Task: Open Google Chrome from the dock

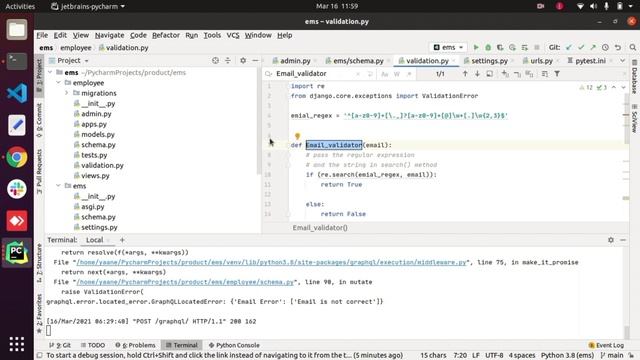Action: click(17, 157)
